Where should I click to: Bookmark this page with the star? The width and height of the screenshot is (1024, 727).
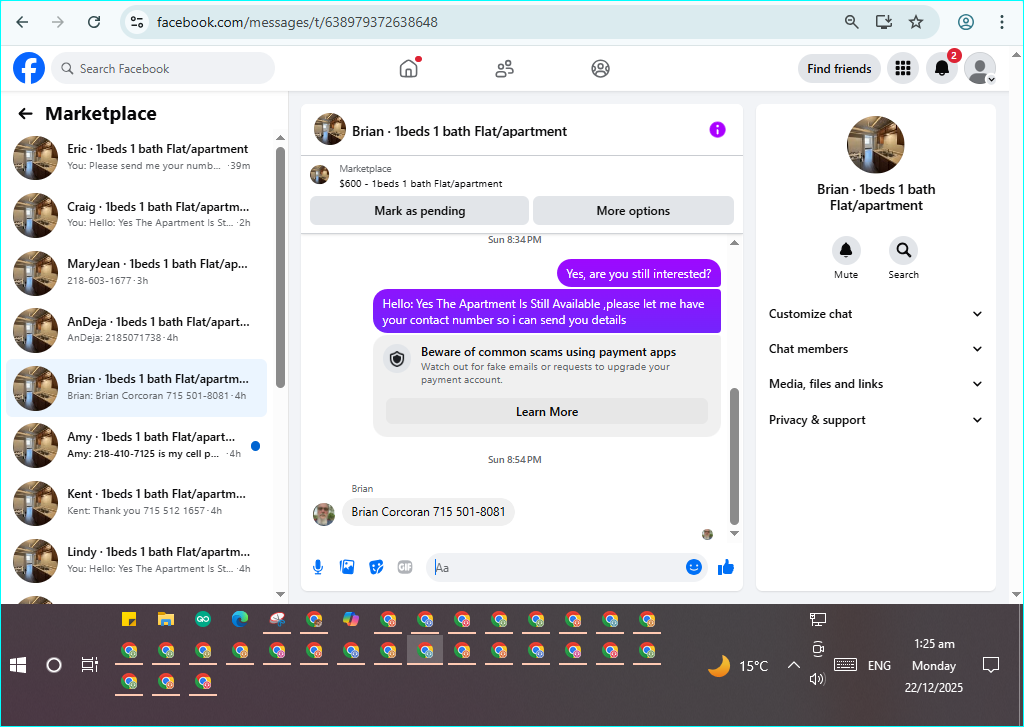tap(916, 22)
